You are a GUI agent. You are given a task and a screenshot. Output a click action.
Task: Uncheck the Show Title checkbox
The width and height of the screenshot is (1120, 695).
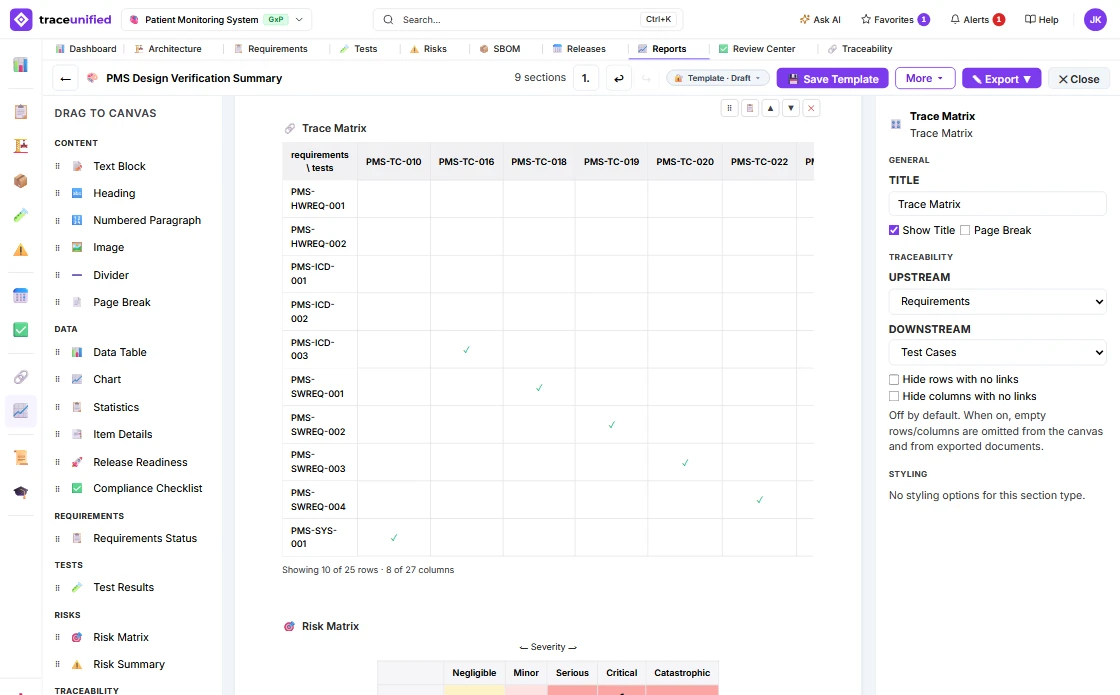(894, 230)
